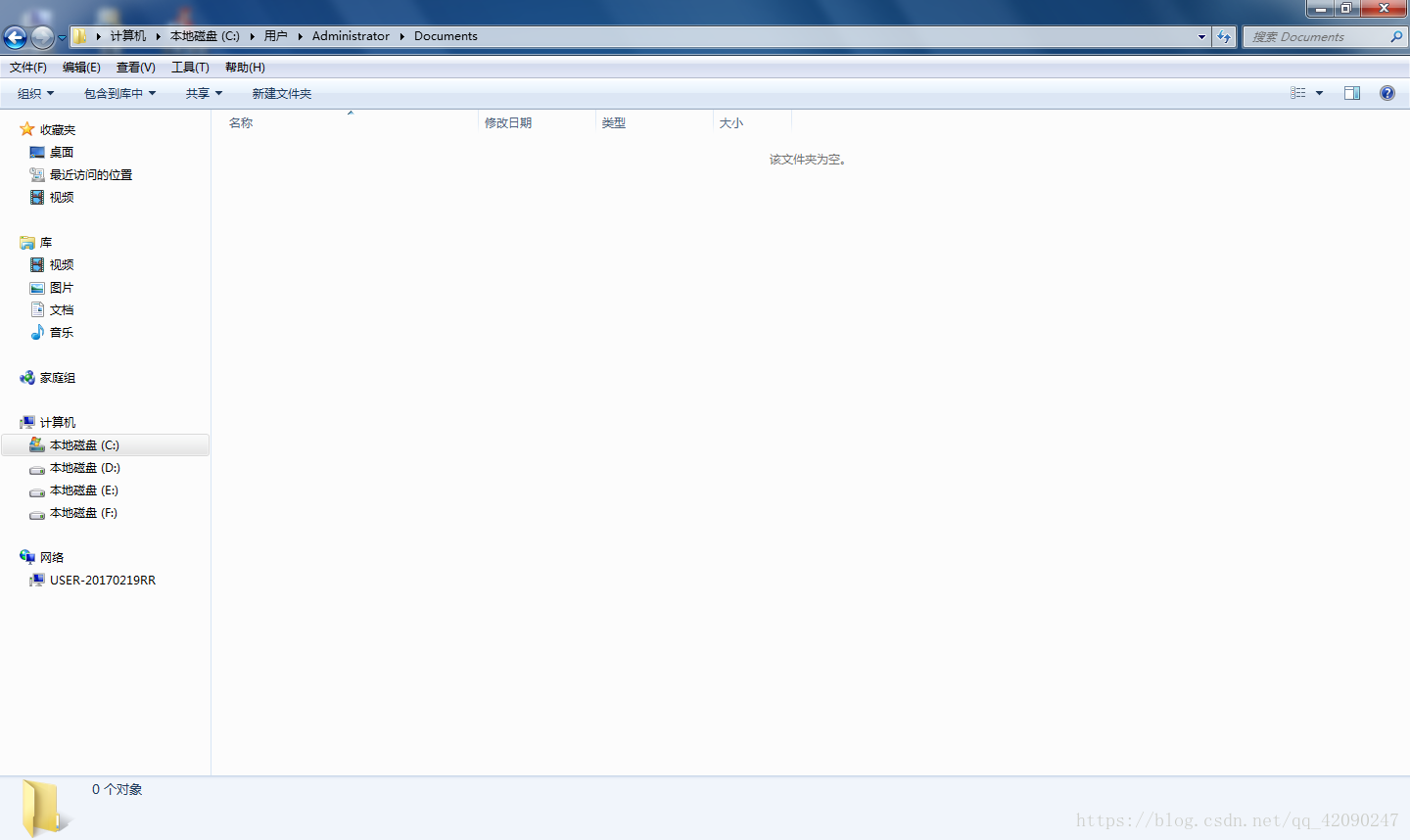This screenshot has width=1410, height=840.
Task: Open recent pages dropdown beside Forward arrow
Action: [x=62, y=37]
